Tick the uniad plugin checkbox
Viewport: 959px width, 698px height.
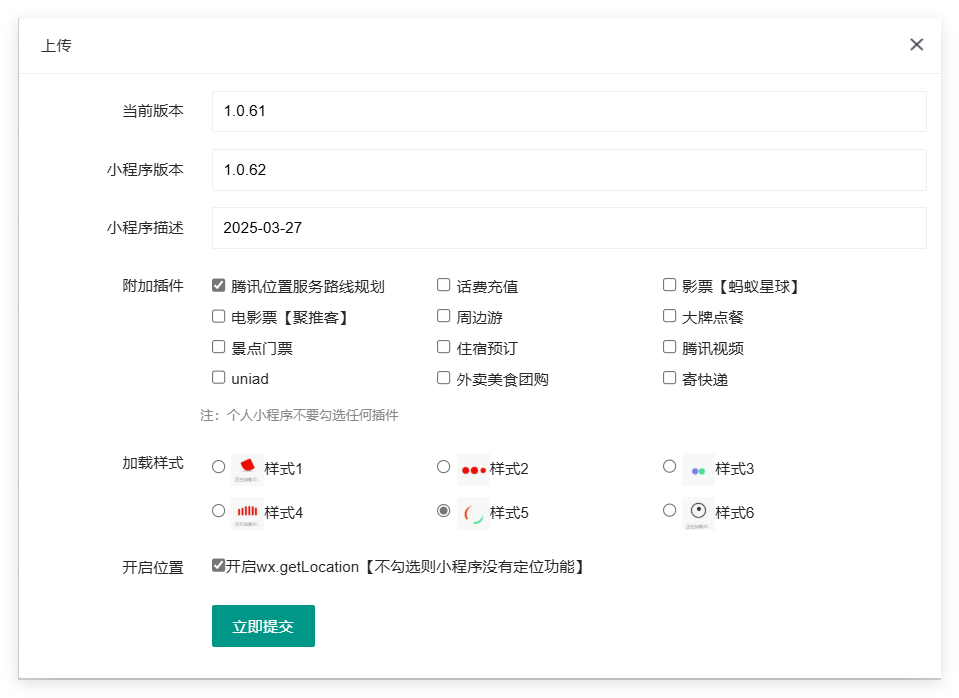(x=218, y=377)
